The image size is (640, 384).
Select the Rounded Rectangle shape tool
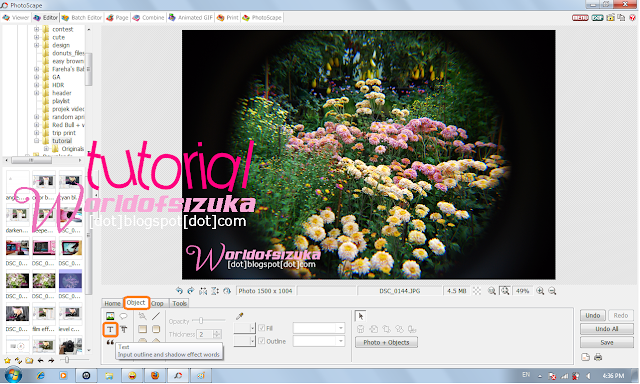pyautogui.click(x=156, y=329)
